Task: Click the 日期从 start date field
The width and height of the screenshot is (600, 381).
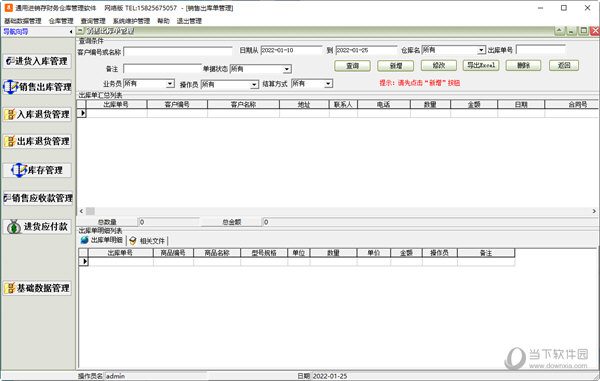Action: point(291,50)
